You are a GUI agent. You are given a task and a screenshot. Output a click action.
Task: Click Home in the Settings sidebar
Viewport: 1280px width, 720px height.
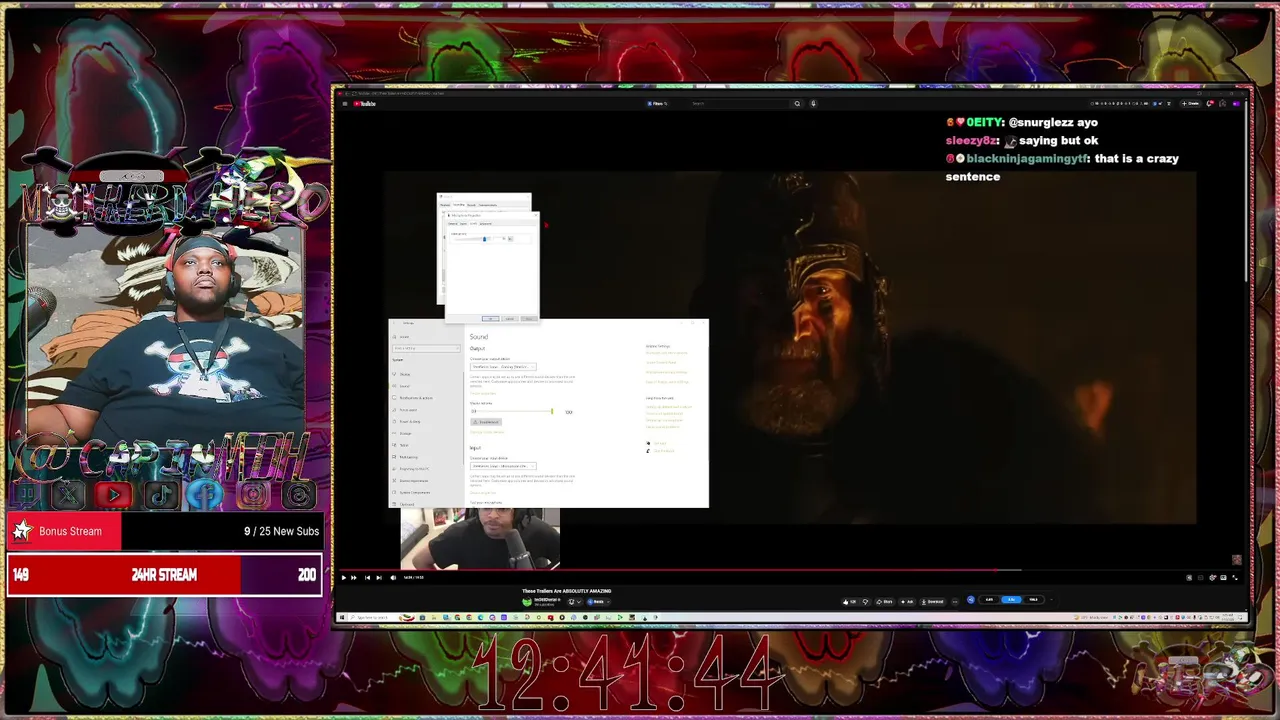[x=404, y=337]
